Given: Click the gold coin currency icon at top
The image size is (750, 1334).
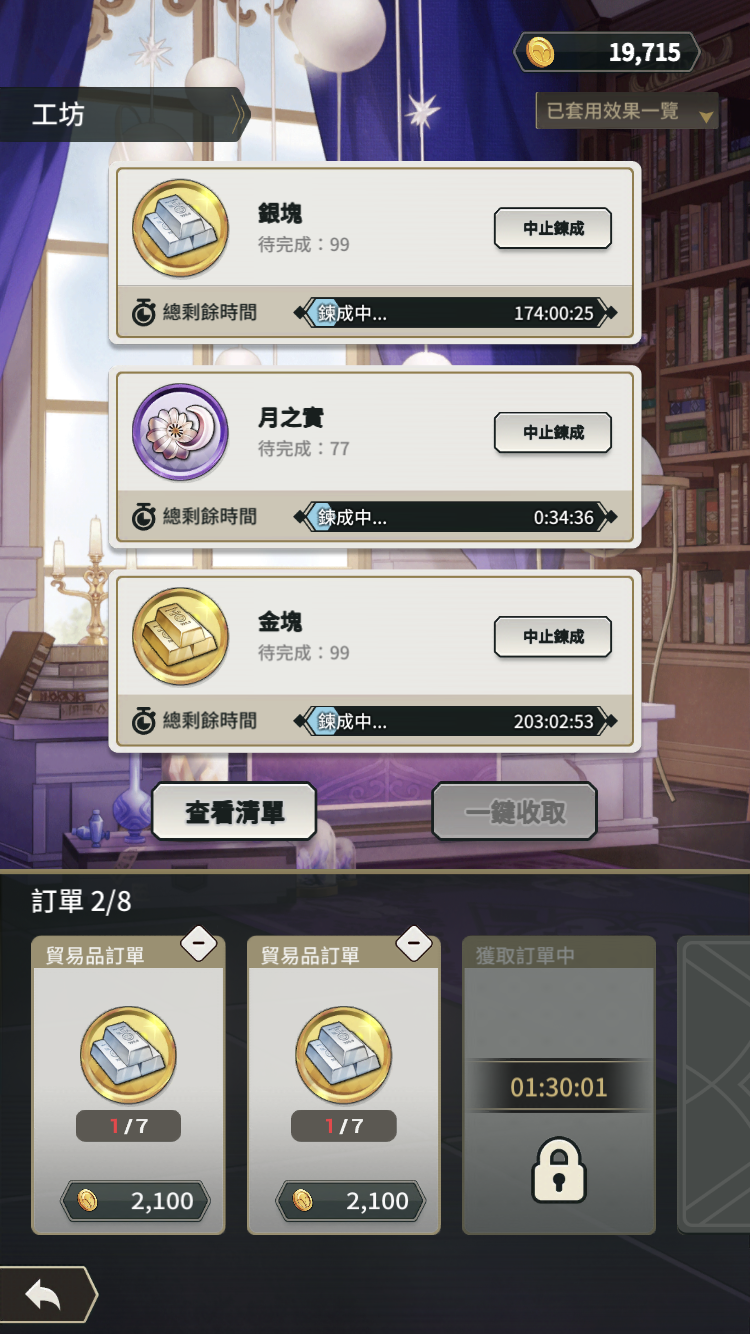Looking at the screenshot, I should click(x=541, y=52).
